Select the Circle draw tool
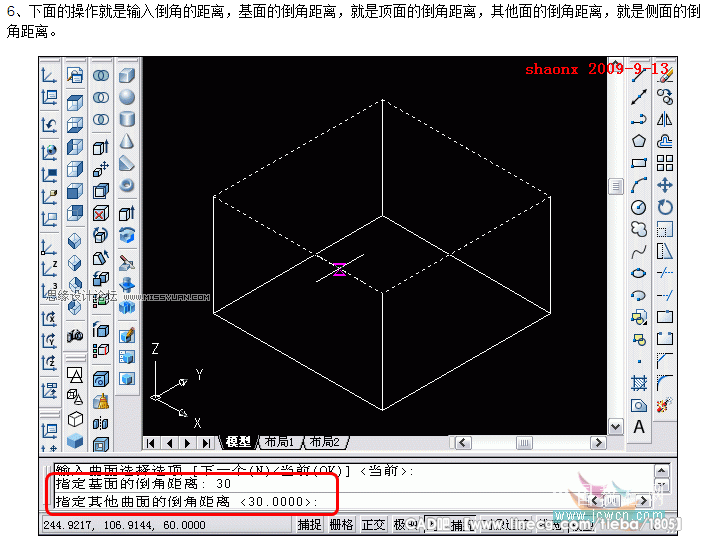 click(x=639, y=208)
